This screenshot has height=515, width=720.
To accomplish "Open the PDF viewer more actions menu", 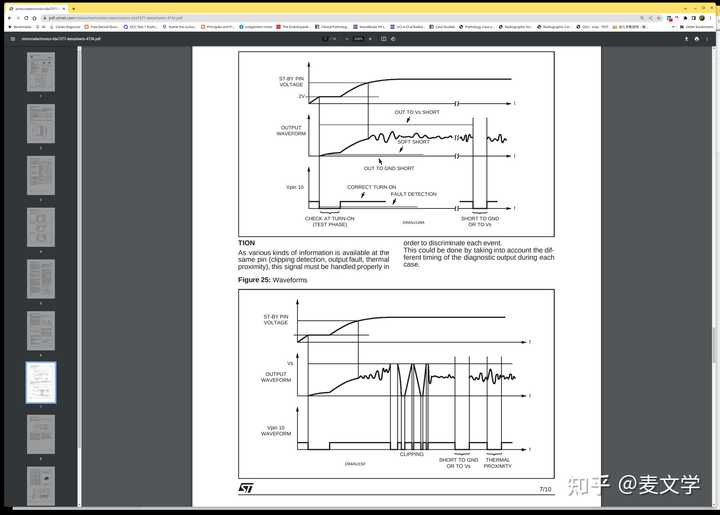I will pyautogui.click(x=707, y=39).
